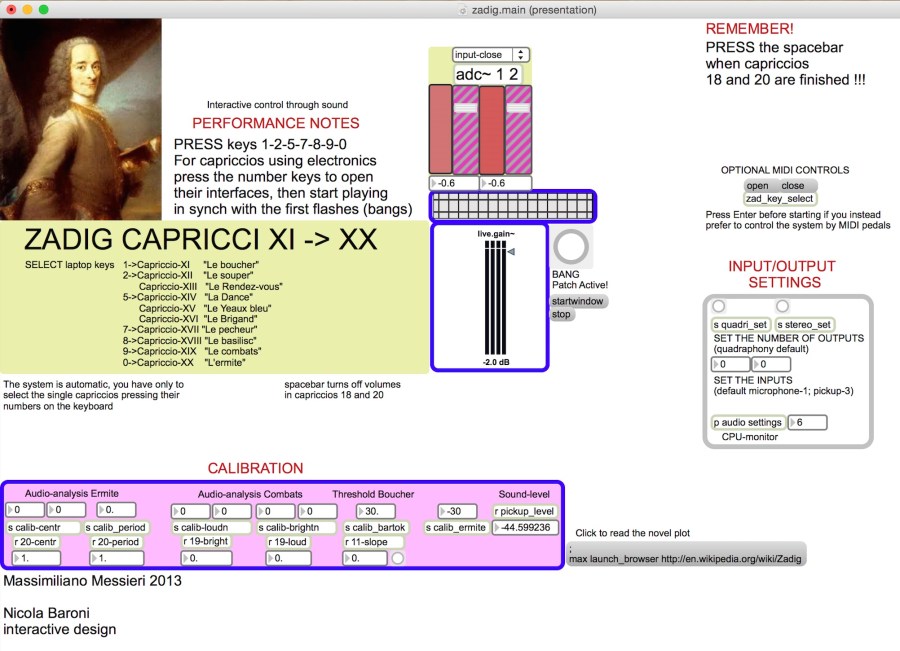900x651 pixels.
Task: Click the BANG Patch Active button
Action: tap(573, 248)
